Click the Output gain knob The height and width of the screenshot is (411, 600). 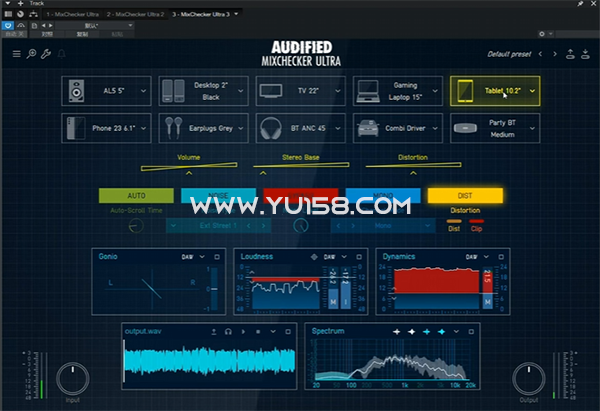[529, 379]
